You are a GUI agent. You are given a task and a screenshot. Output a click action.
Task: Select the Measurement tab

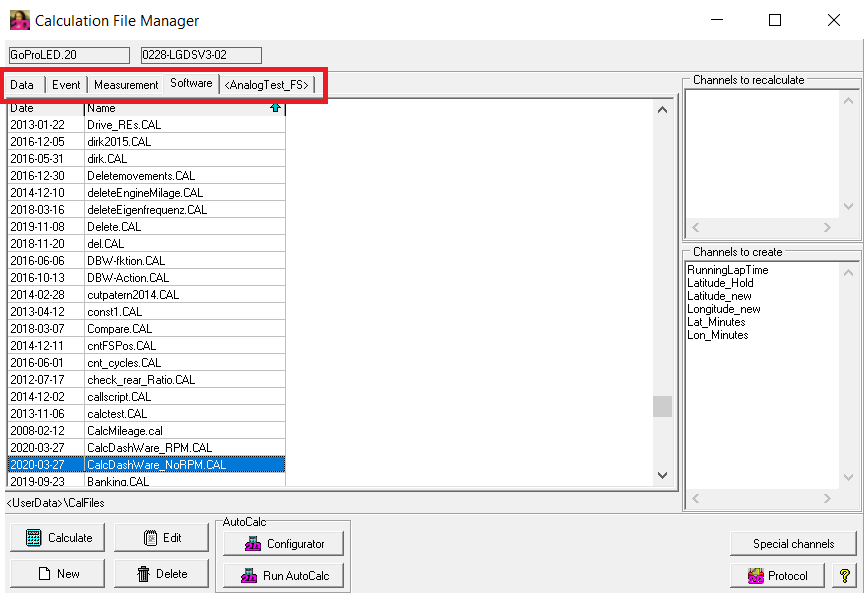pos(126,85)
